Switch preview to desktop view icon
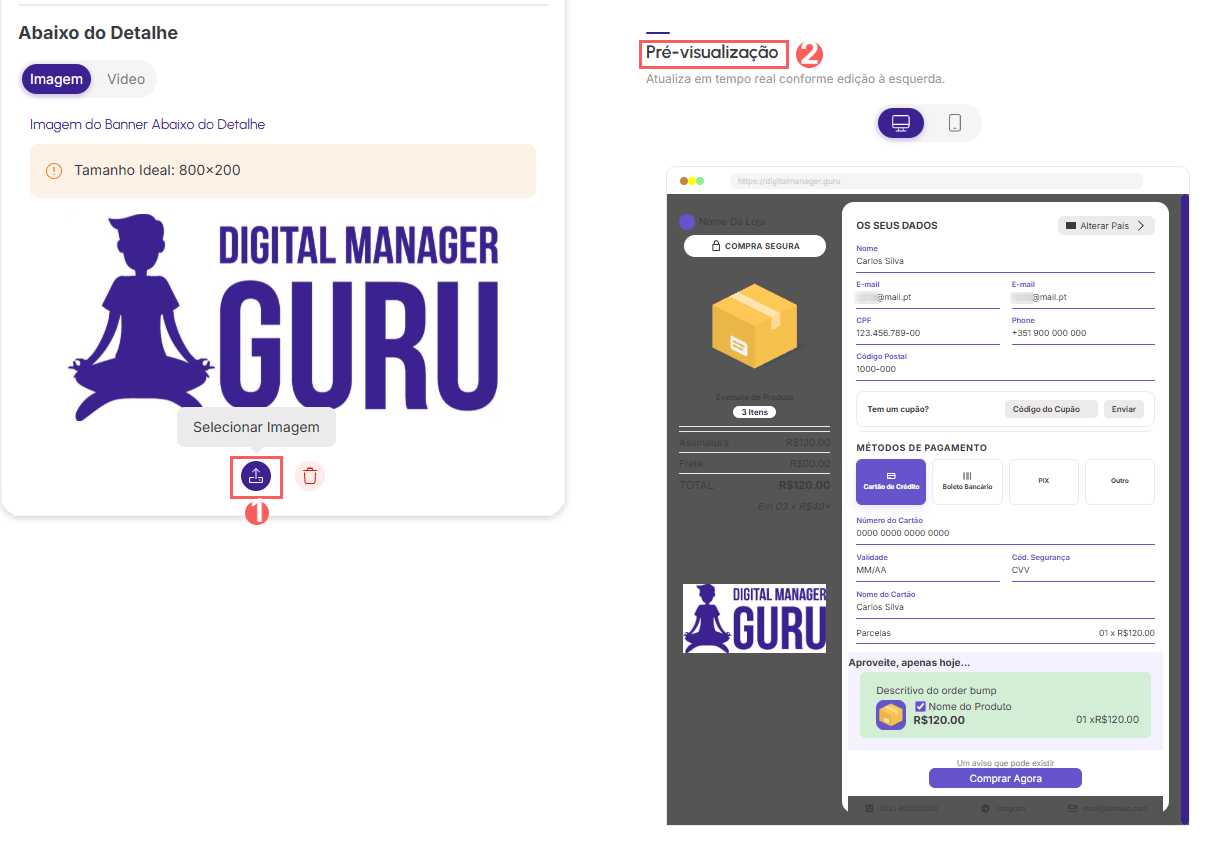The width and height of the screenshot is (1227, 852). 901,123
